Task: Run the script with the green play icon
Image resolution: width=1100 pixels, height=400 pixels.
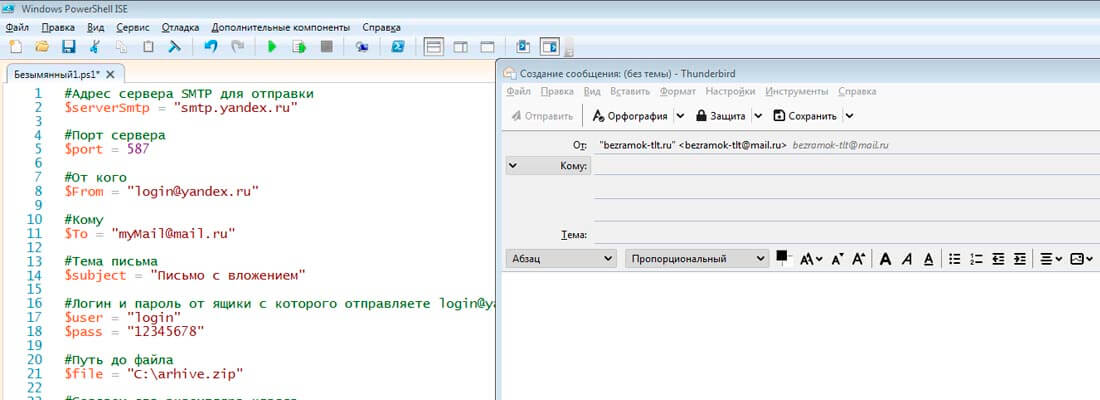Action: [x=273, y=48]
